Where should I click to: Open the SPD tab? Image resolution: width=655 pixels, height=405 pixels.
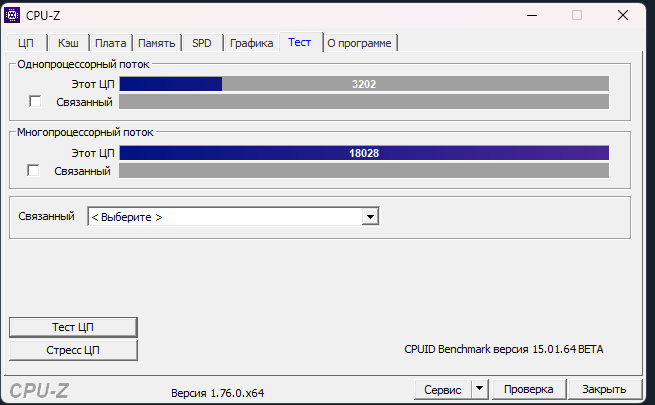(x=202, y=43)
